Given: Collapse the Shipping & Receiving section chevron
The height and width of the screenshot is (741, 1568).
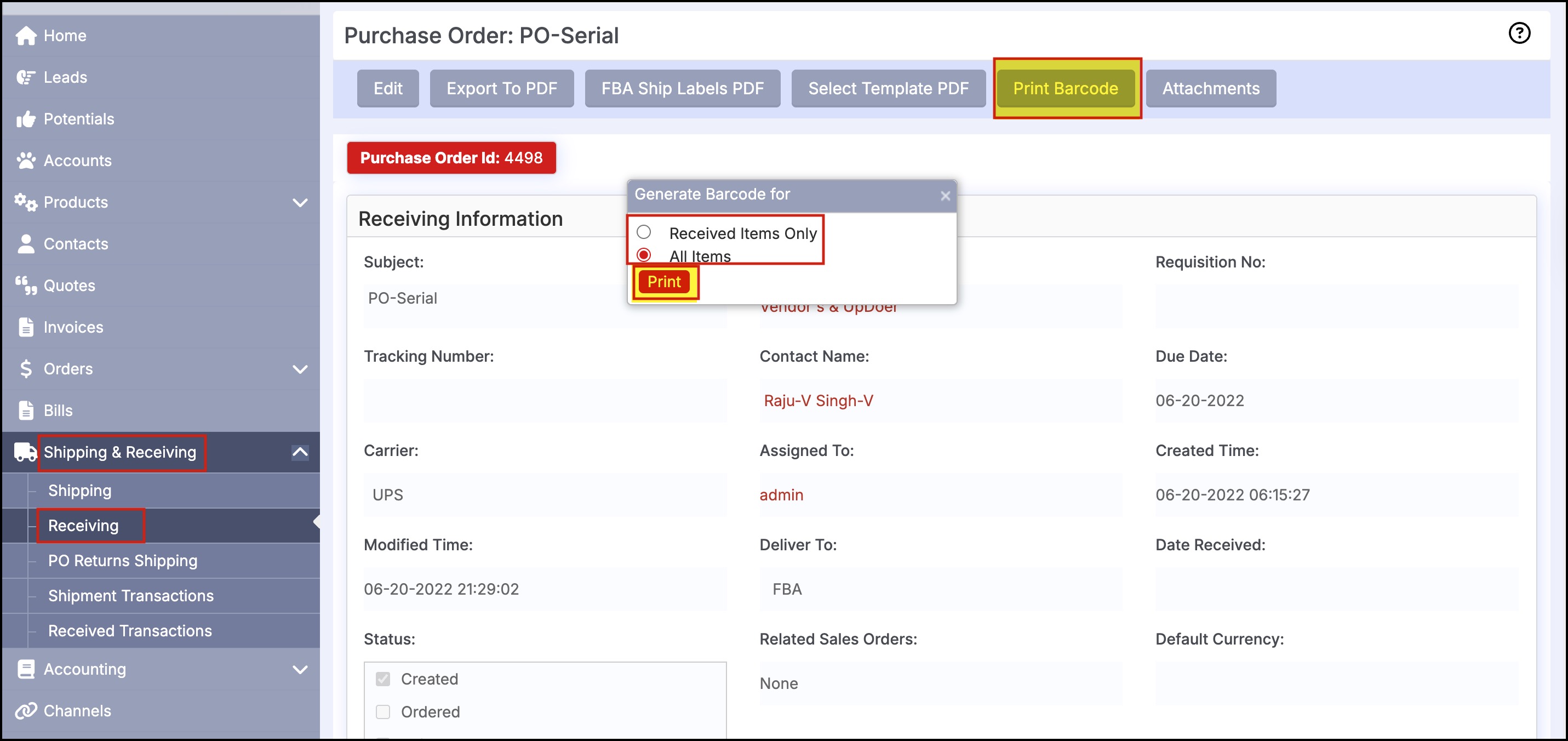Looking at the screenshot, I should coord(300,452).
